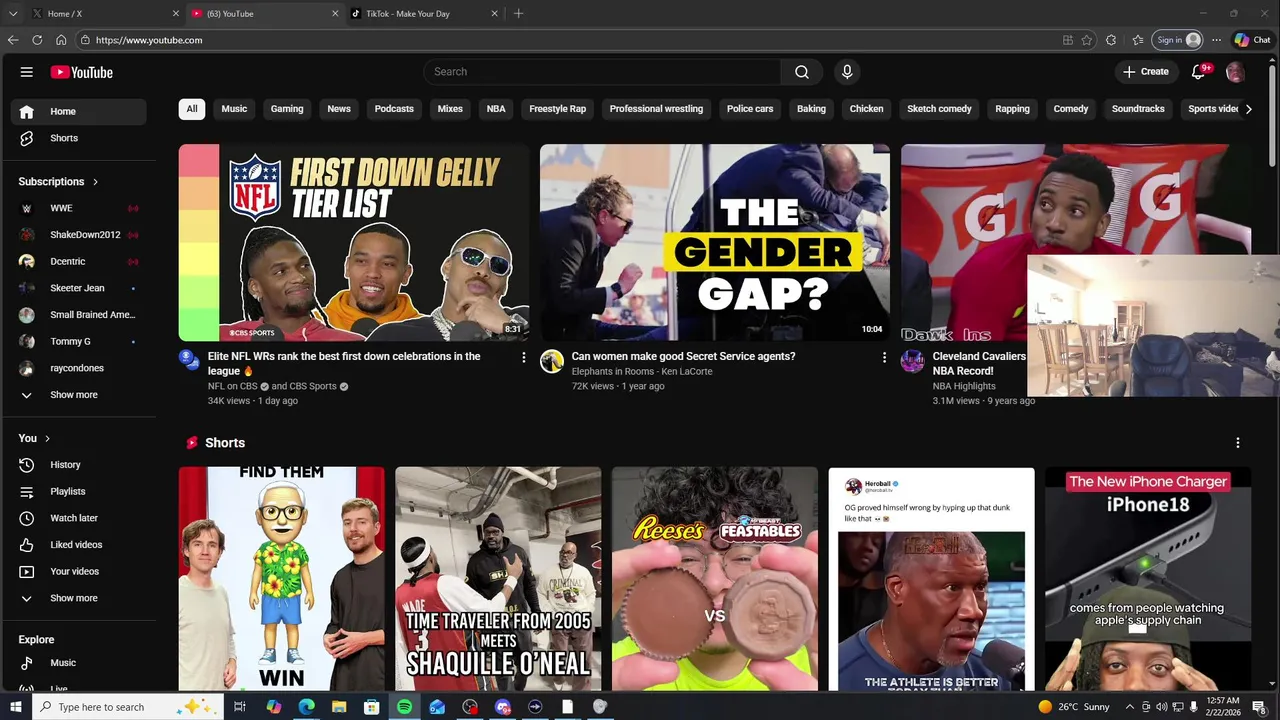Viewport: 1280px width, 720px height.
Task: Reload the page with the refresh icon
Action: point(37,40)
